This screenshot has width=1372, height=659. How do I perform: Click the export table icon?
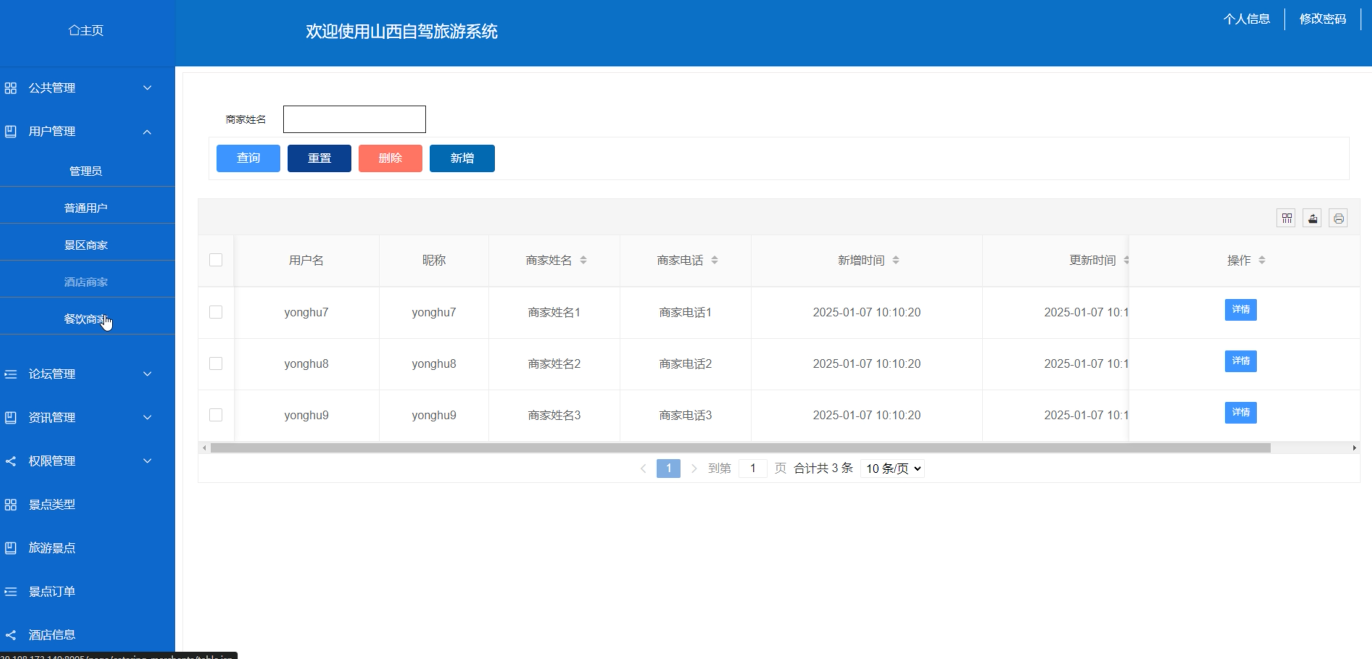click(x=1312, y=218)
